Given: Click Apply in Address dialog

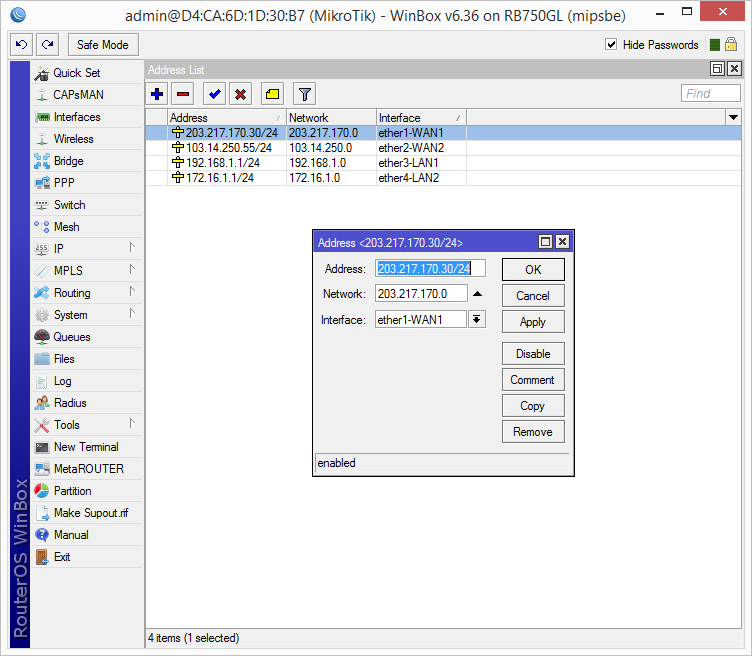Looking at the screenshot, I should [533, 322].
